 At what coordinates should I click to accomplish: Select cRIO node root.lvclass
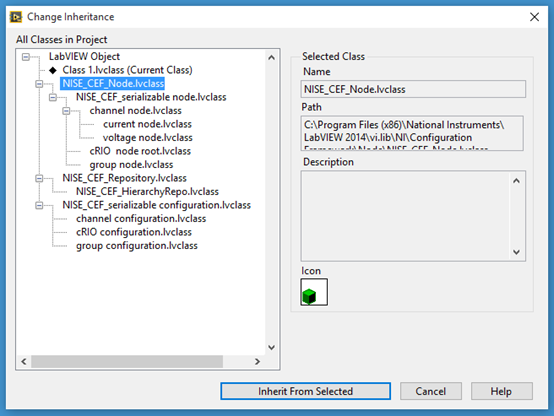140,151
